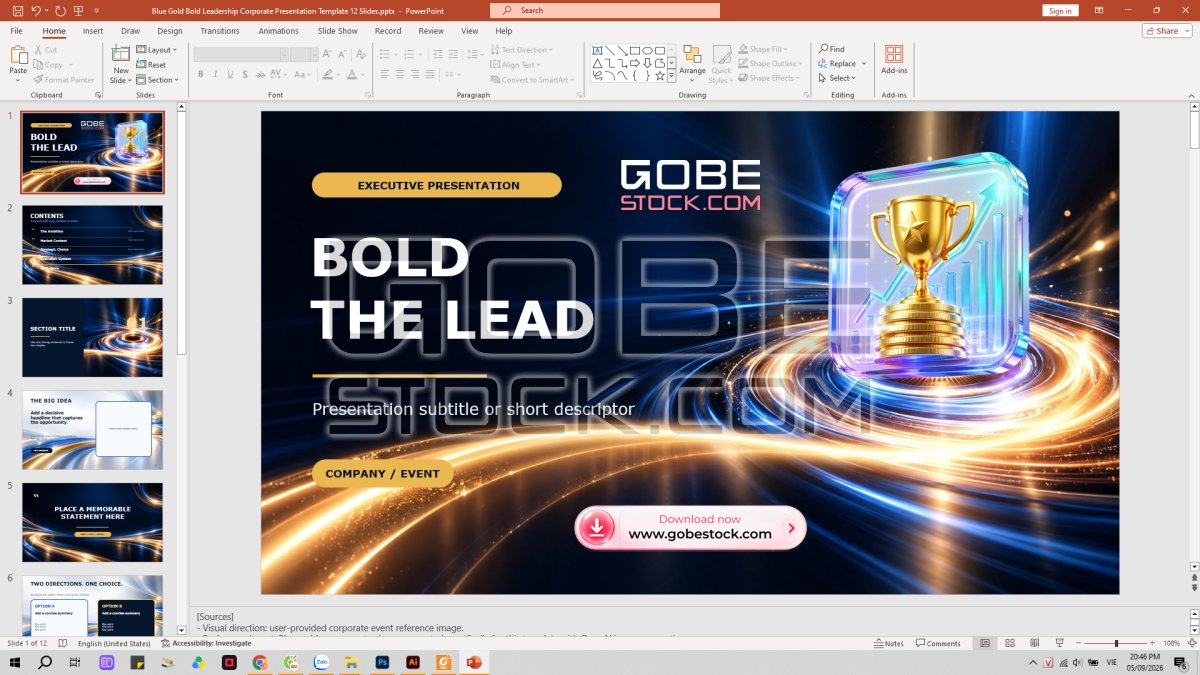Select slide 4 The Big Idea thumbnail
The image size is (1200, 675).
92,430
